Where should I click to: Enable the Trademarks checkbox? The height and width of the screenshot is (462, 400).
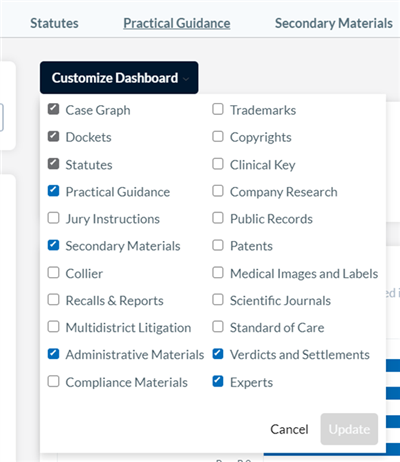click(x=218, y=109)
